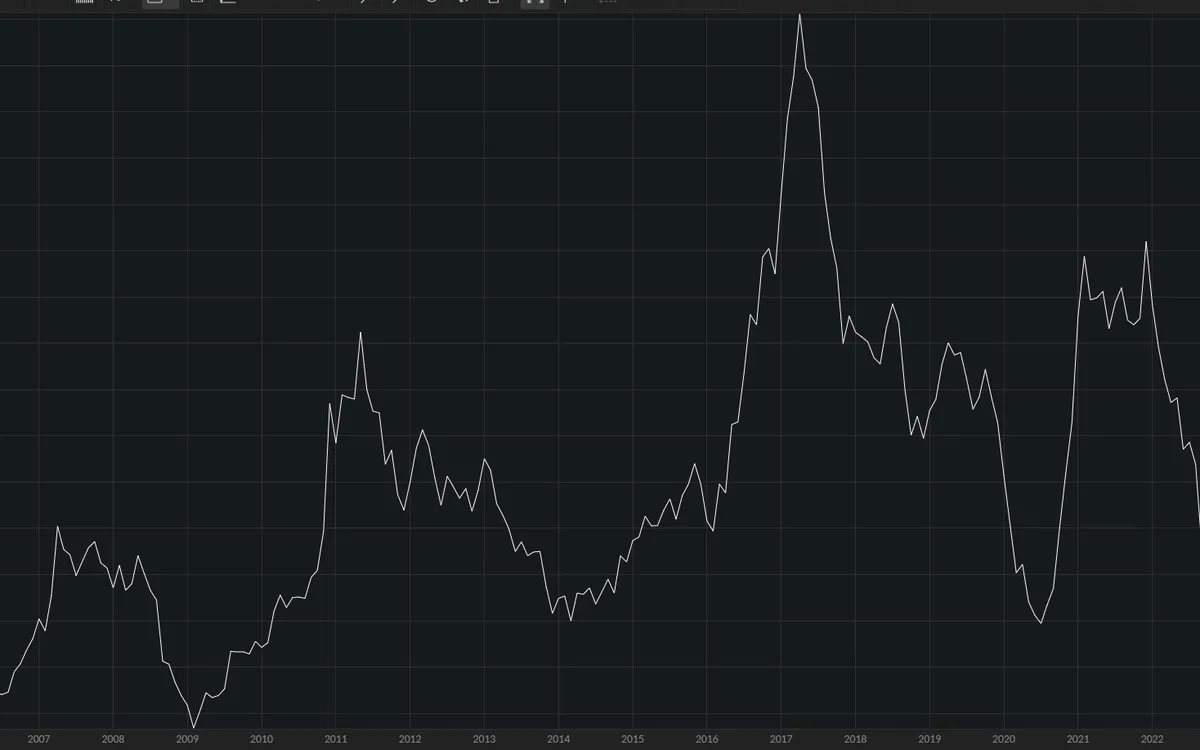Select the 2022 label on the time axis
Viewport: 1200px width, 750px height.
[1151, 739]
